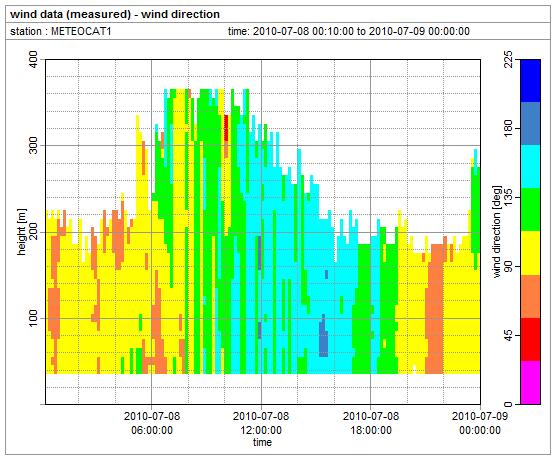556x460 pixels.
Task: Click the green color band in the legend
Action: click(530, 210)
